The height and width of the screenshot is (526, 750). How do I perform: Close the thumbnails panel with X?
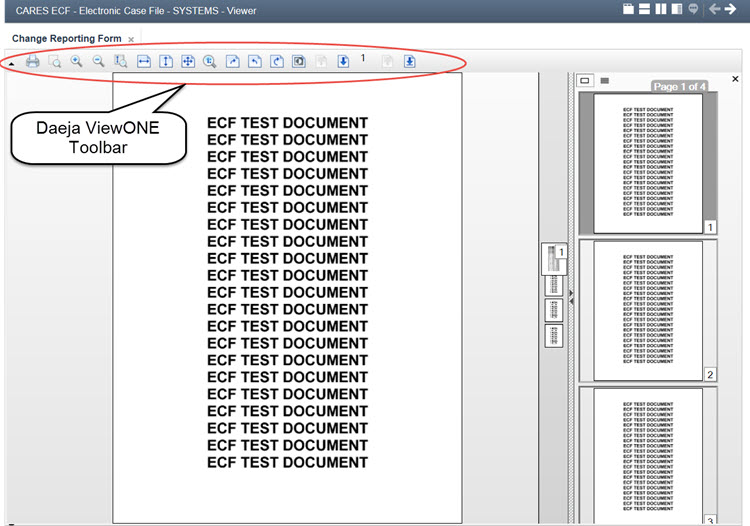(x=735, y=79)
